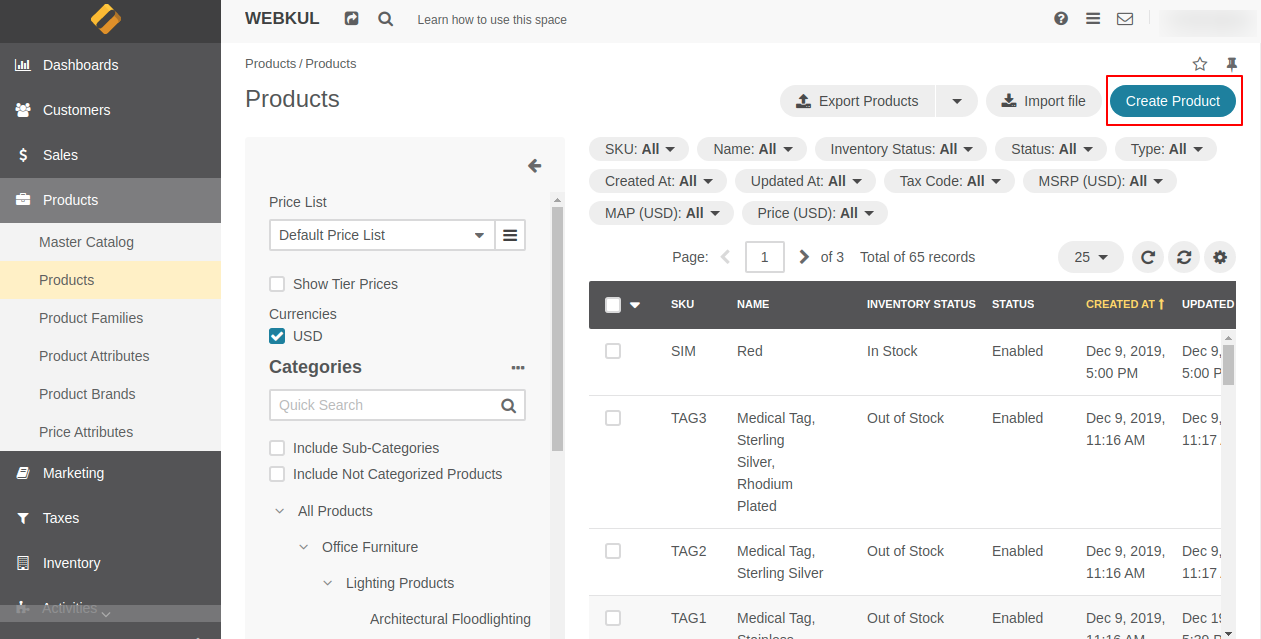Viewport: 1261px width, 639px height.
Task: Enable Show Tier Prices
Action: click(277, 284)
